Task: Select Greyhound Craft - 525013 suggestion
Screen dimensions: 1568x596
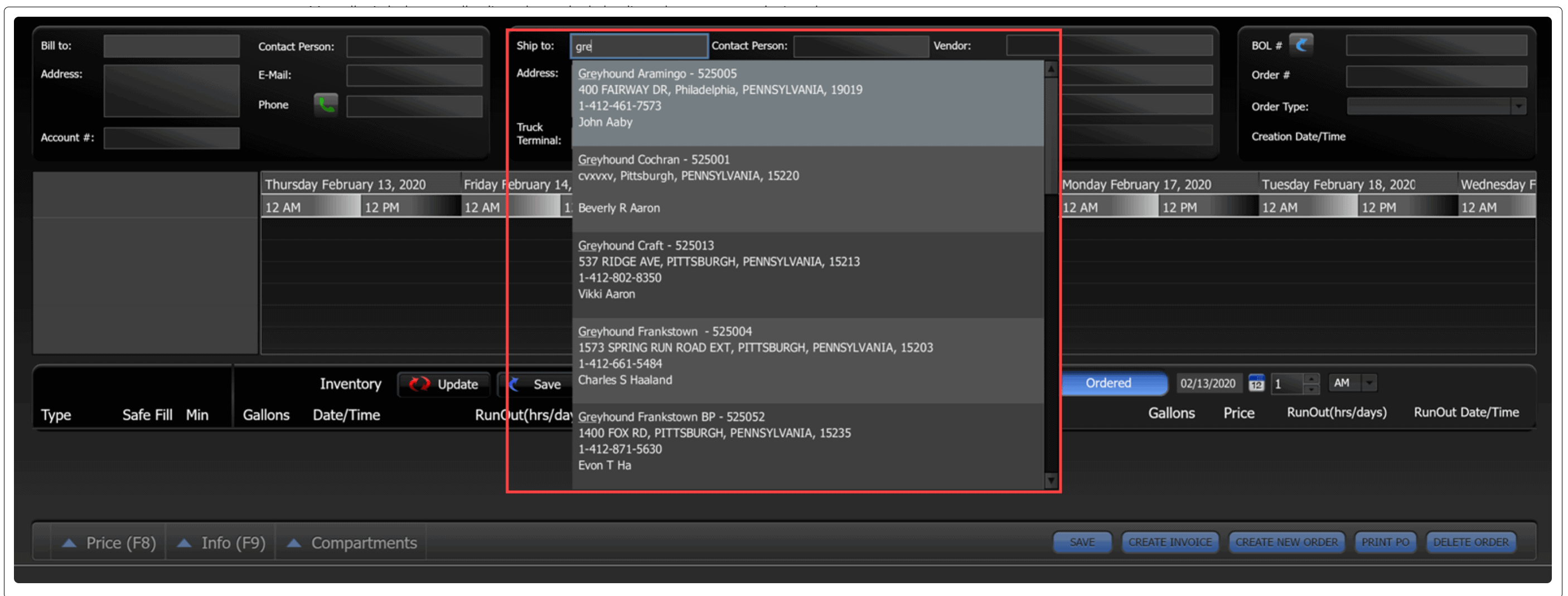Action: click(x=808, y=274)
